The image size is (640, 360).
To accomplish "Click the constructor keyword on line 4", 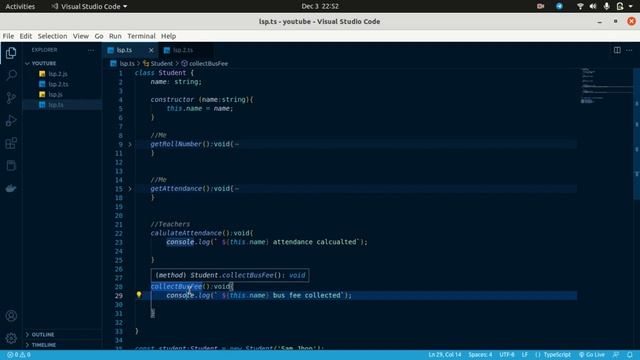I will [x=172, y=99].
